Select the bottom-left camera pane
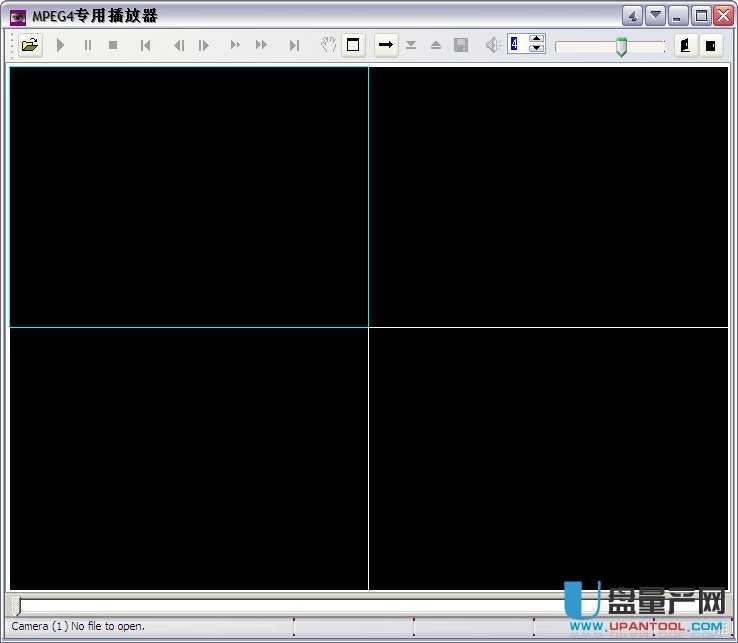Viewport: 738px width, 643px height. click(189, 459)
